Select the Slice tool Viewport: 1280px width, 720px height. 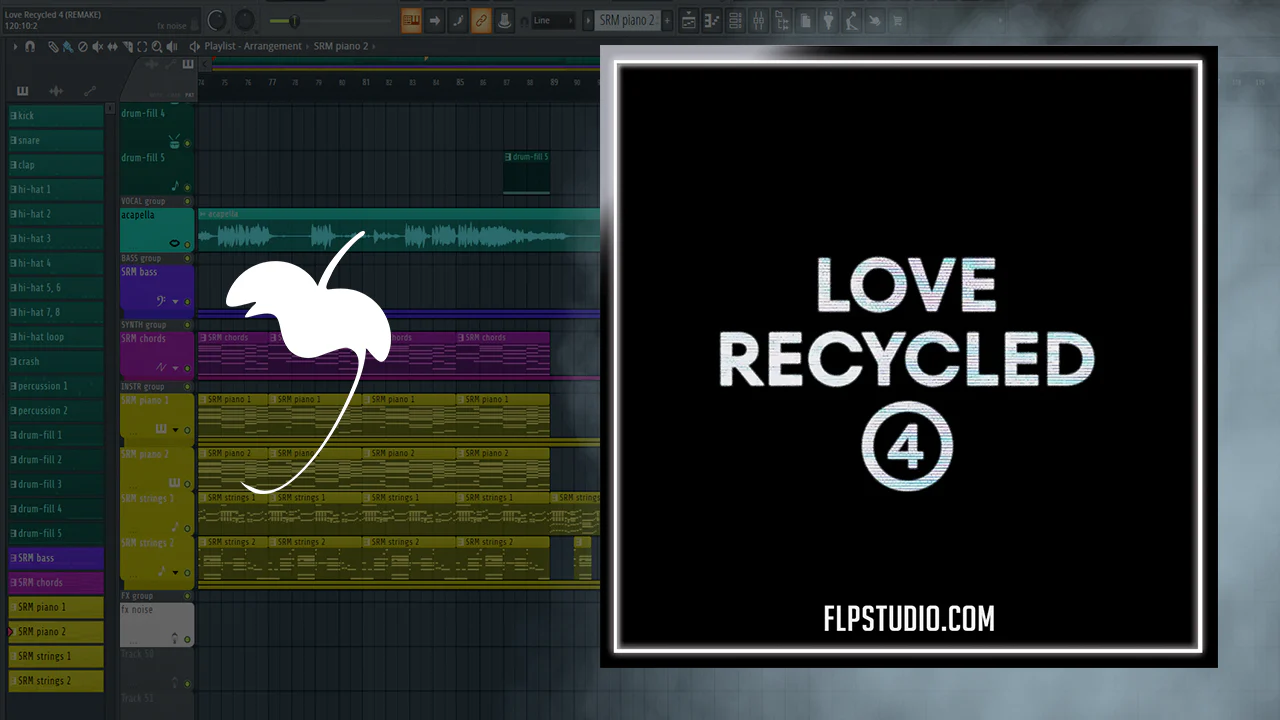point(128,46)
